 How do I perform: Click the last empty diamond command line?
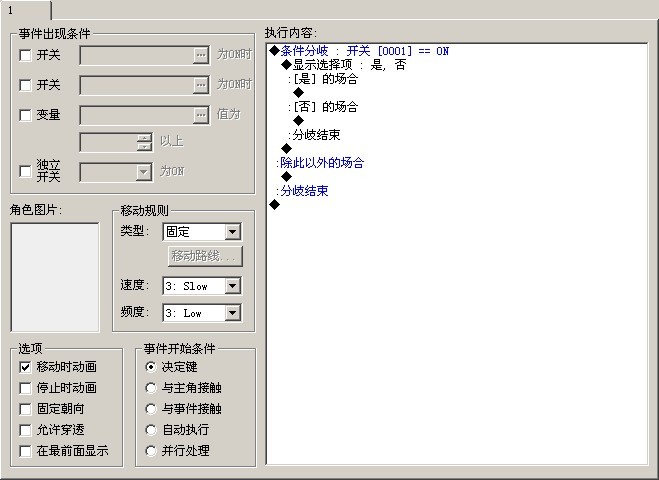[x=274, y=205]
